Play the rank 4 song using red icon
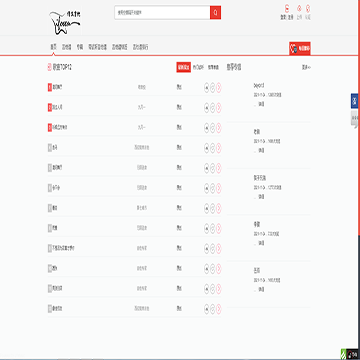The height and width of the screenshot is (360, 360). pyautogui.click(x=219, y=148)
